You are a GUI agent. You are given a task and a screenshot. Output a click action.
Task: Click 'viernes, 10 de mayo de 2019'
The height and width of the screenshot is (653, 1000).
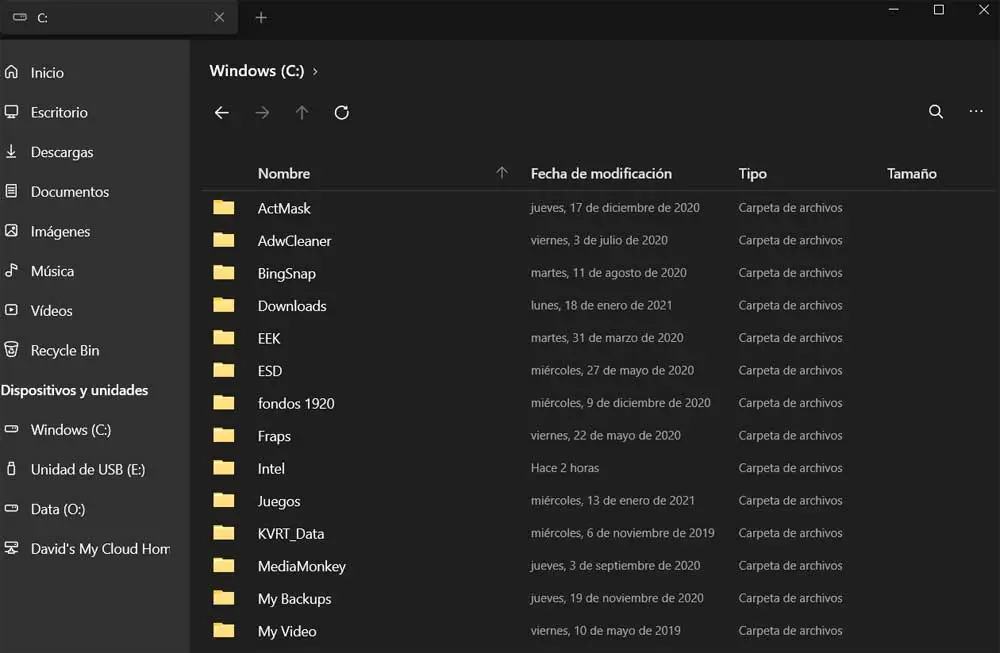point(605,631)
